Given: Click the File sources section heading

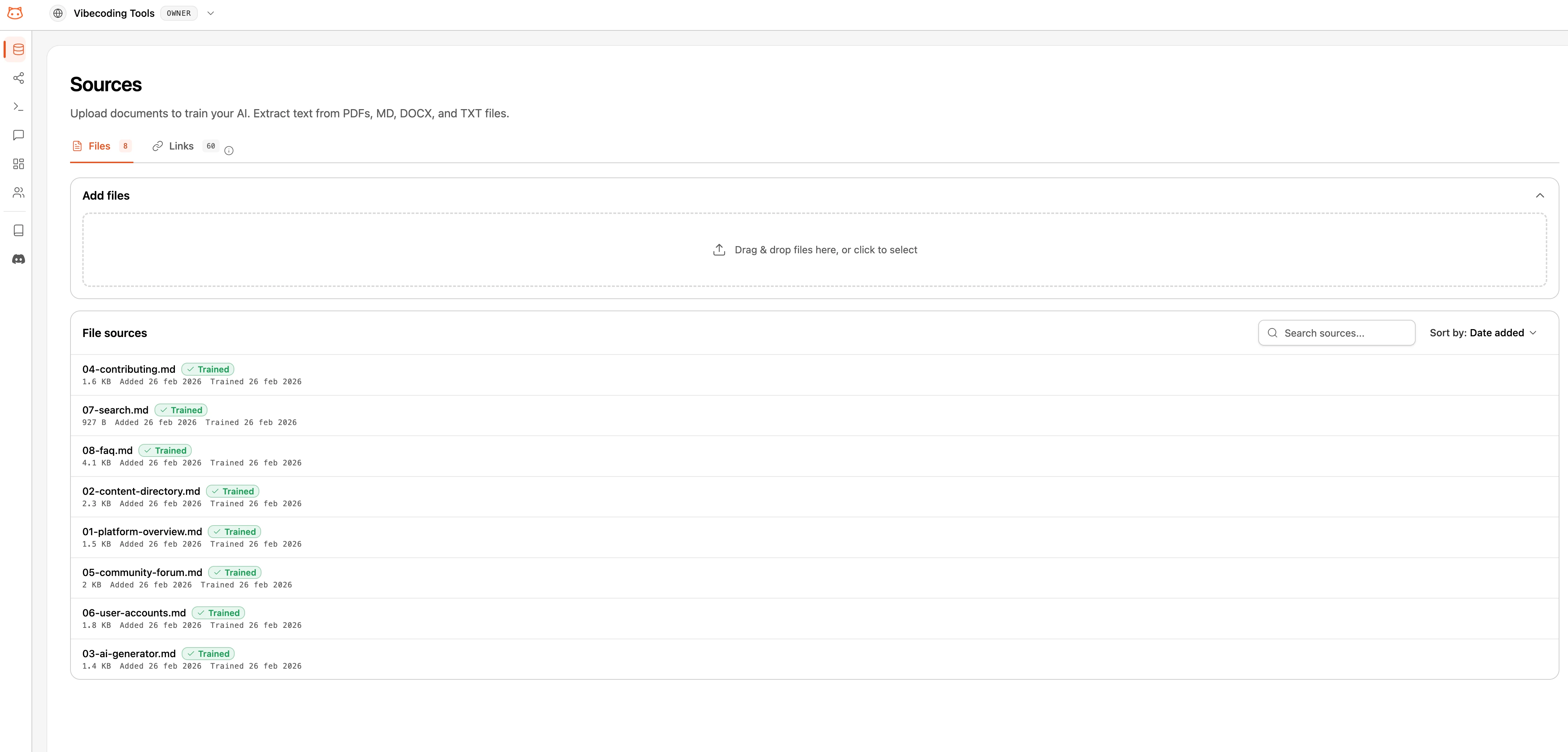Looking at the screenshot, I should (114, 333).
